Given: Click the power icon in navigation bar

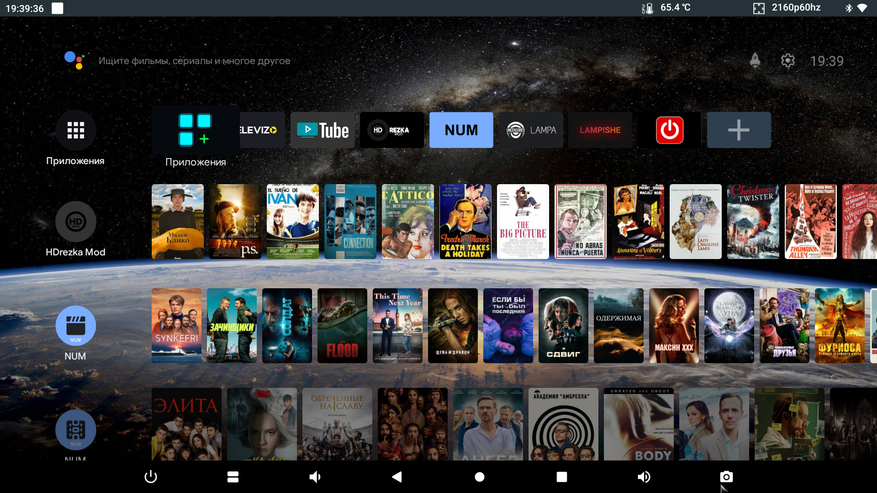Looking at the screenshot, I should [150, 477].
